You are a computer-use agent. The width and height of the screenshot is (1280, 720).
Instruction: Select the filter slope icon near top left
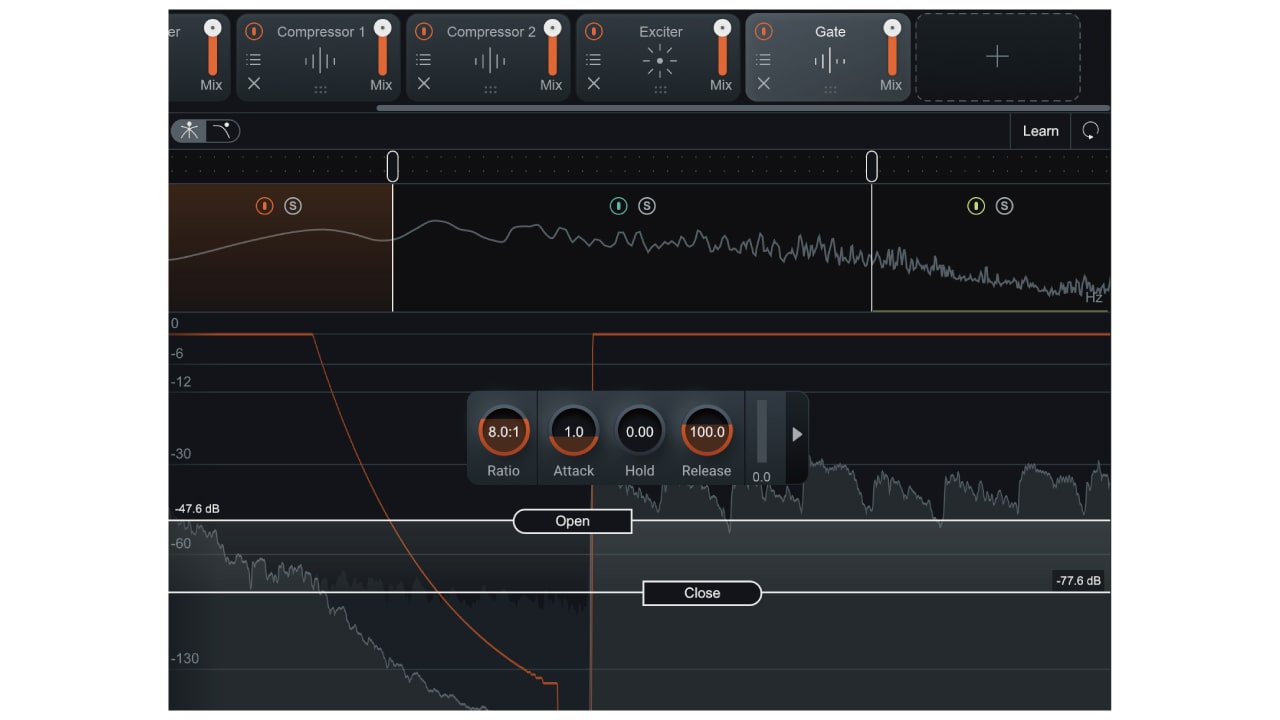pyautogui.click(x=222, y=130)
